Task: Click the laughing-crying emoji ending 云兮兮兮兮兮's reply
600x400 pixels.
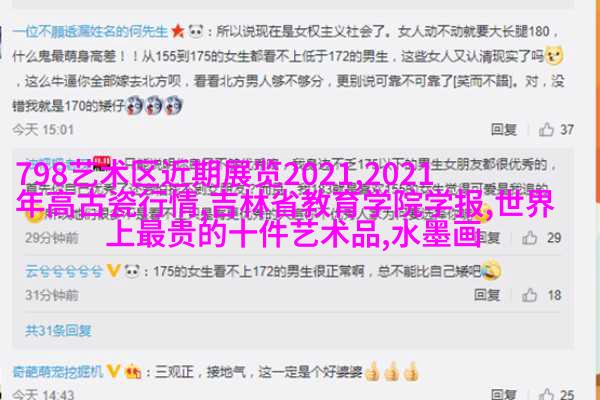Action: pos(491,269)
